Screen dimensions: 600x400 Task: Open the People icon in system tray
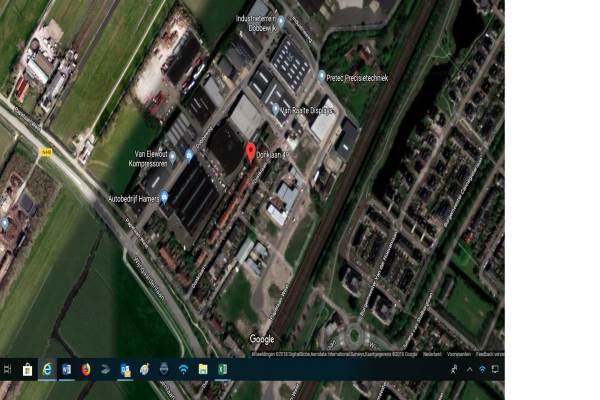(x=454, y=369)
